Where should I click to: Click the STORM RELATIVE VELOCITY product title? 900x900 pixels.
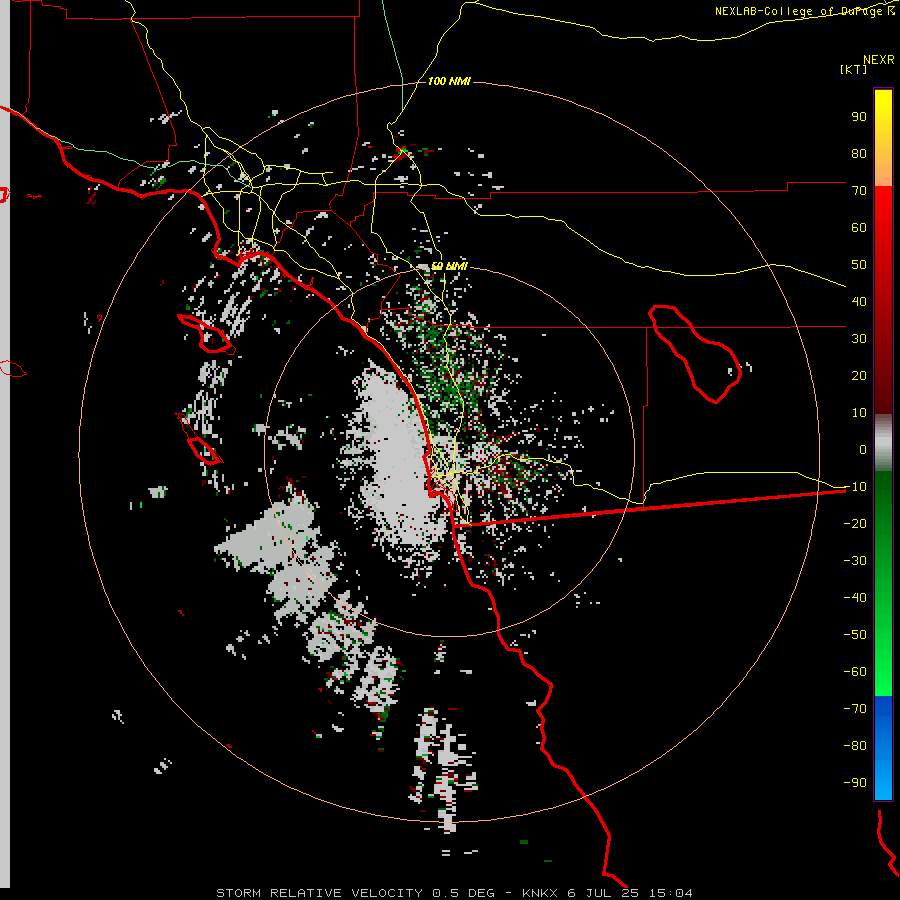point(319,893)
